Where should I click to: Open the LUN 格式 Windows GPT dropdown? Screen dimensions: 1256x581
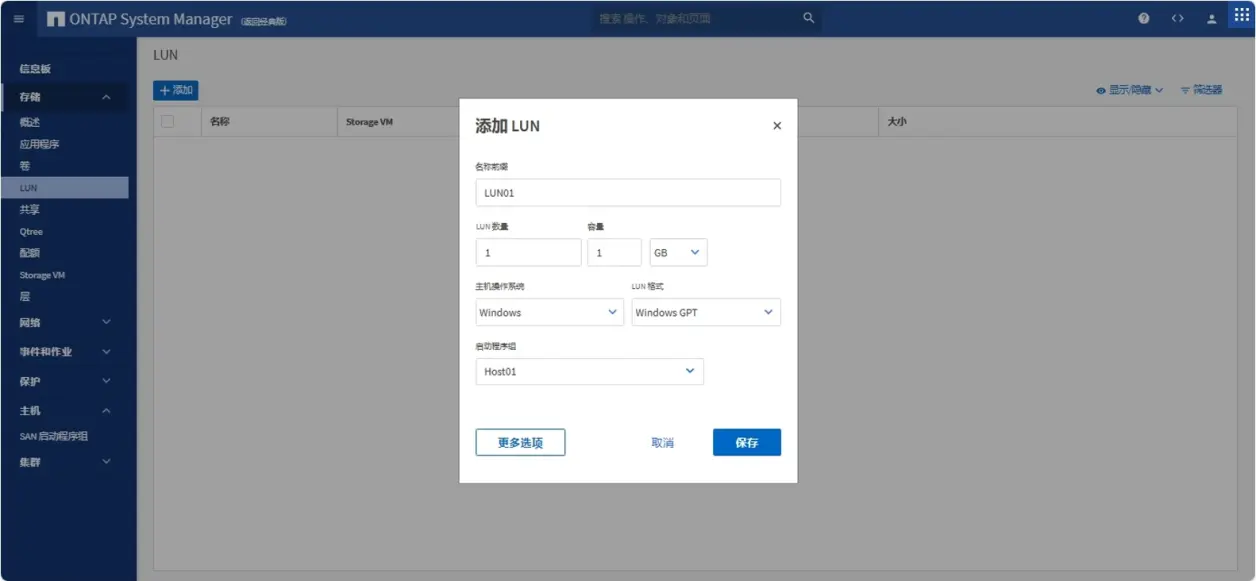(x=706, y=312)
